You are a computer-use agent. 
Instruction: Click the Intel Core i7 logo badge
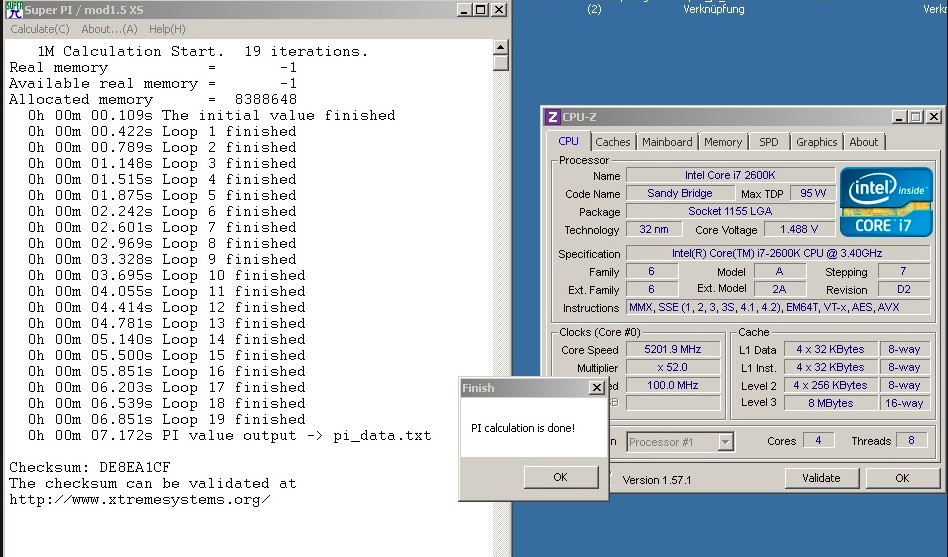pos(886,201)
